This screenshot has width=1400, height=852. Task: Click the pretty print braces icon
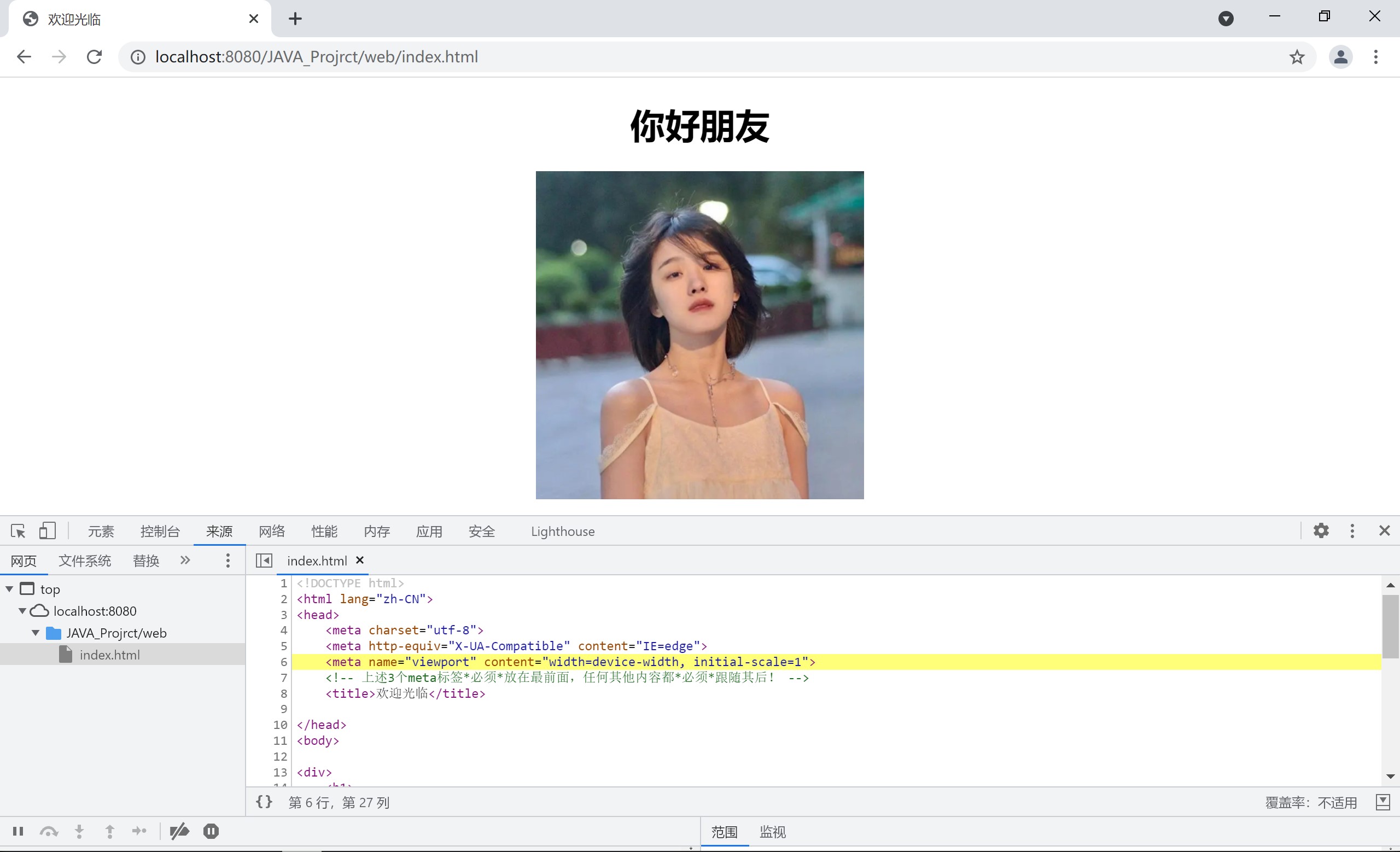(264, 802)
